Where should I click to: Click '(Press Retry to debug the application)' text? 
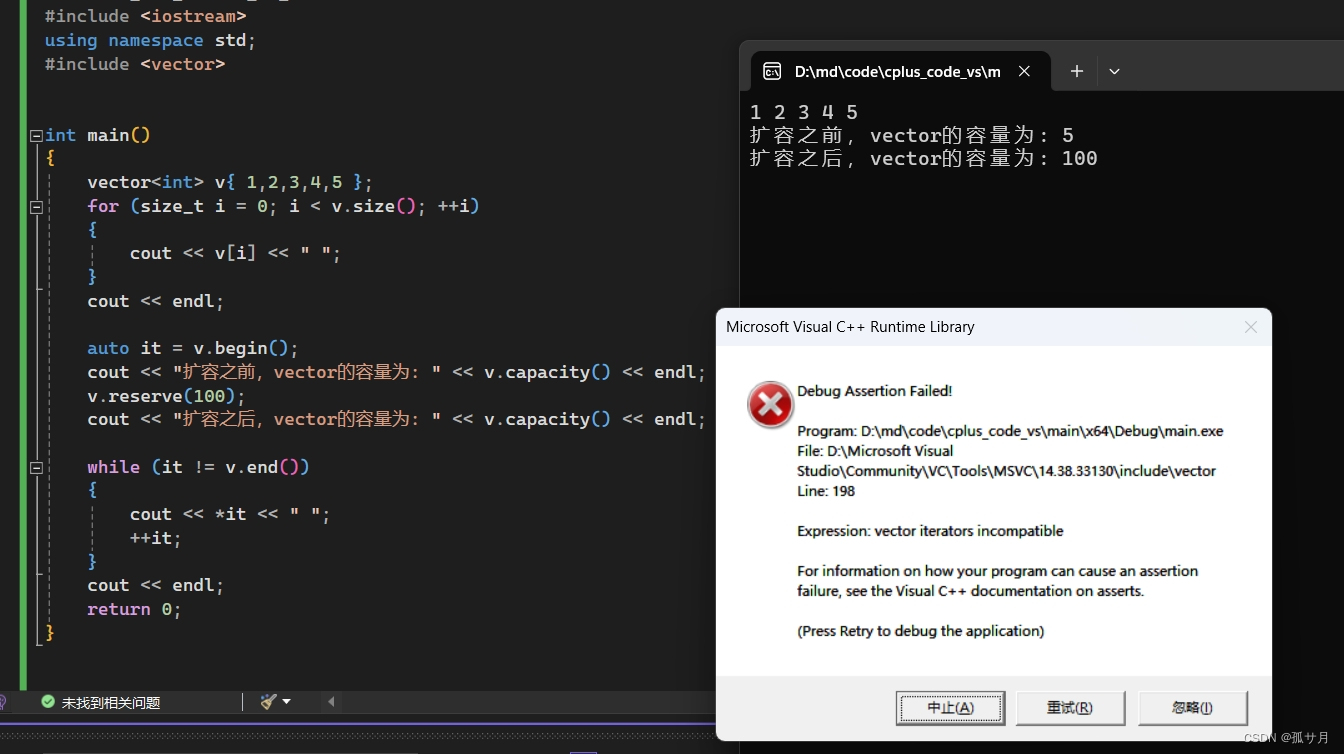coord(920,631)
